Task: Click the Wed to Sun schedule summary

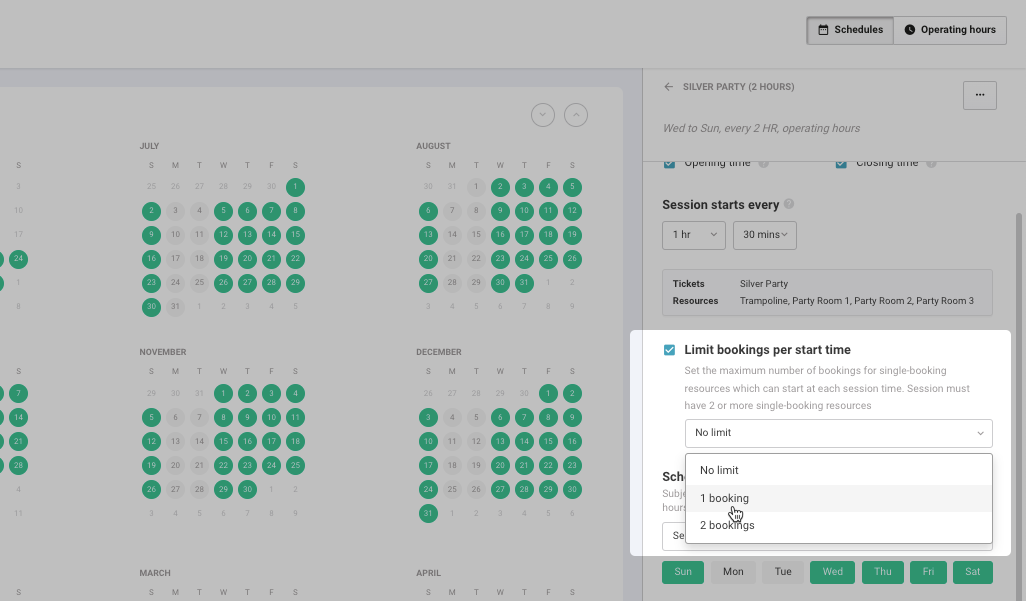Action: [x=761, y=128]
